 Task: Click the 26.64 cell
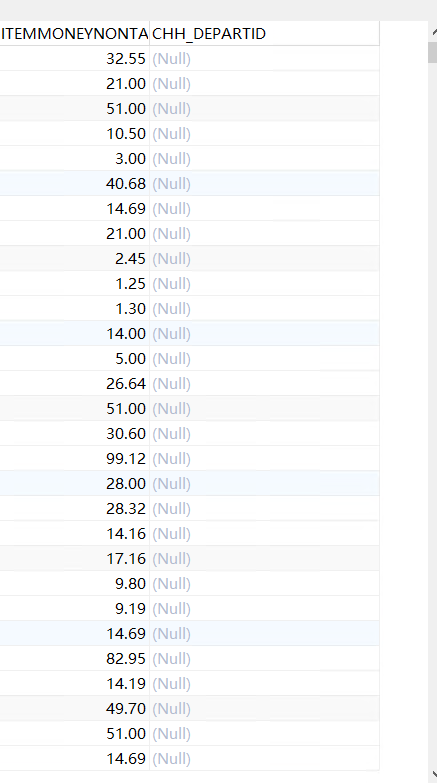coord(74,384)
